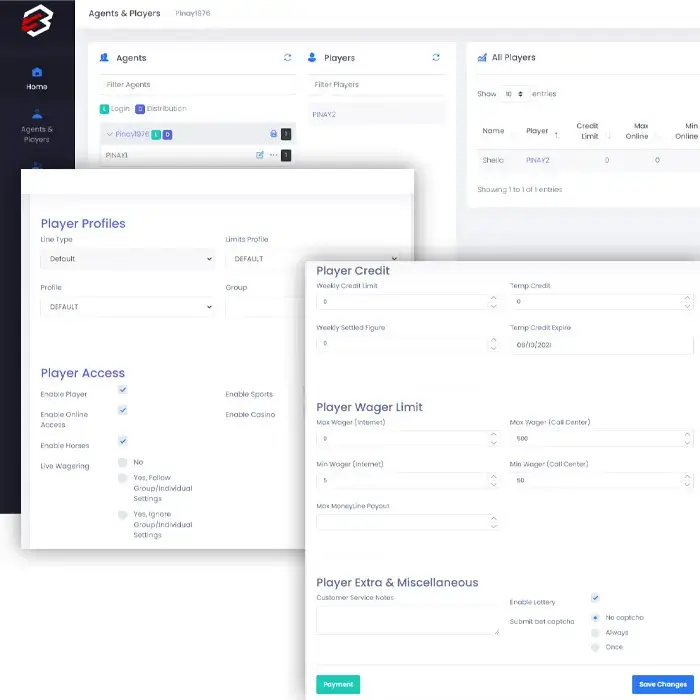700x700 pixels.
Task: Click the red and white app logo
Action: tap(37, 21)
